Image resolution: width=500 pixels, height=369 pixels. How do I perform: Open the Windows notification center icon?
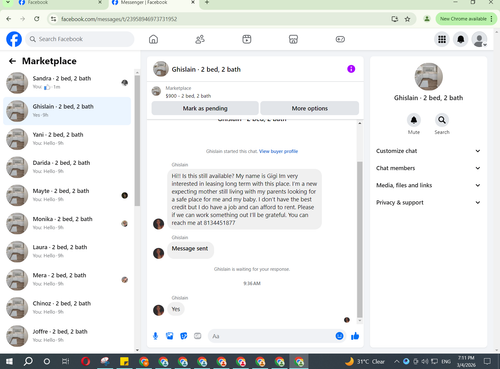[487, 361]
